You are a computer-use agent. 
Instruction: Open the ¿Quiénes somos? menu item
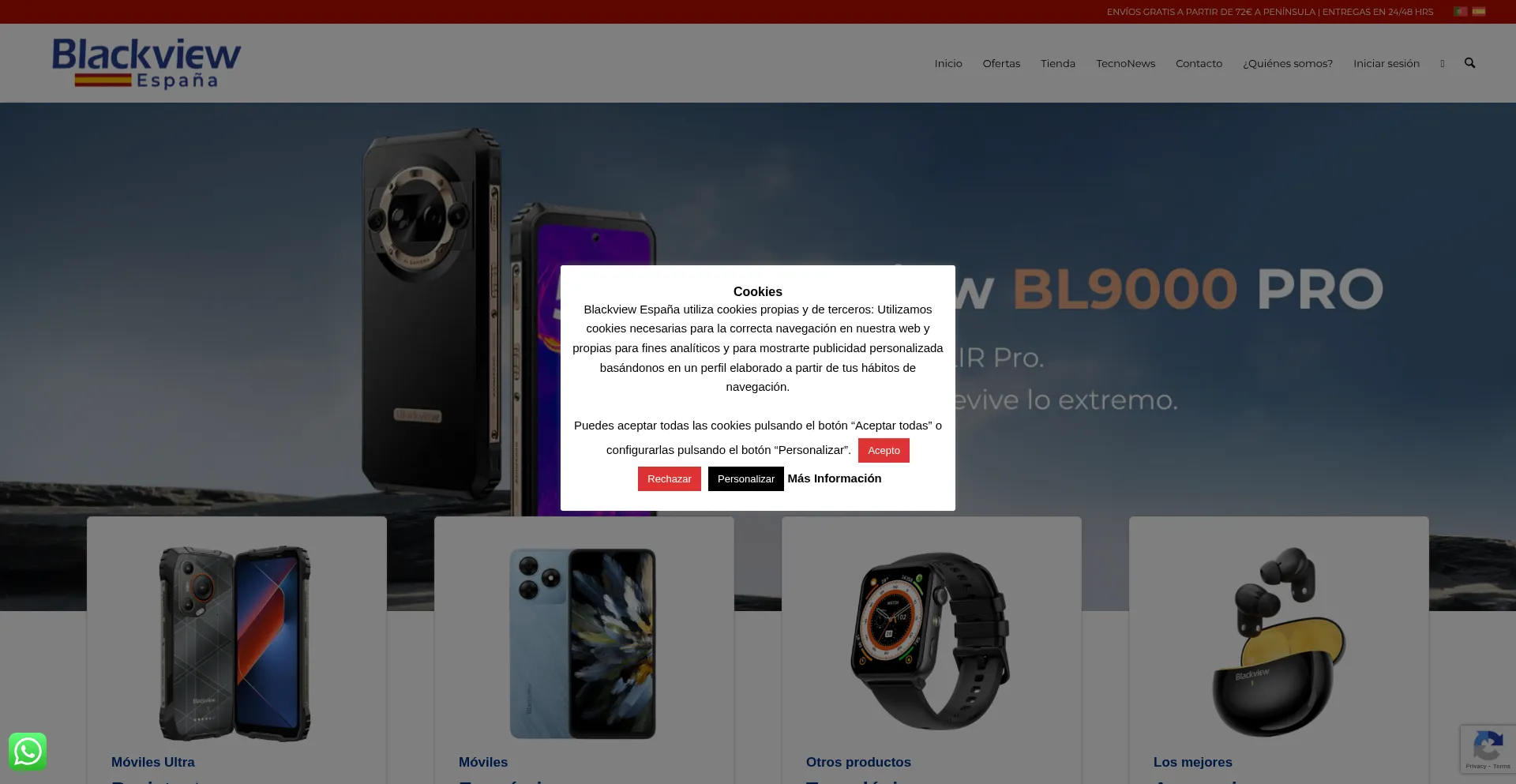1288,63
